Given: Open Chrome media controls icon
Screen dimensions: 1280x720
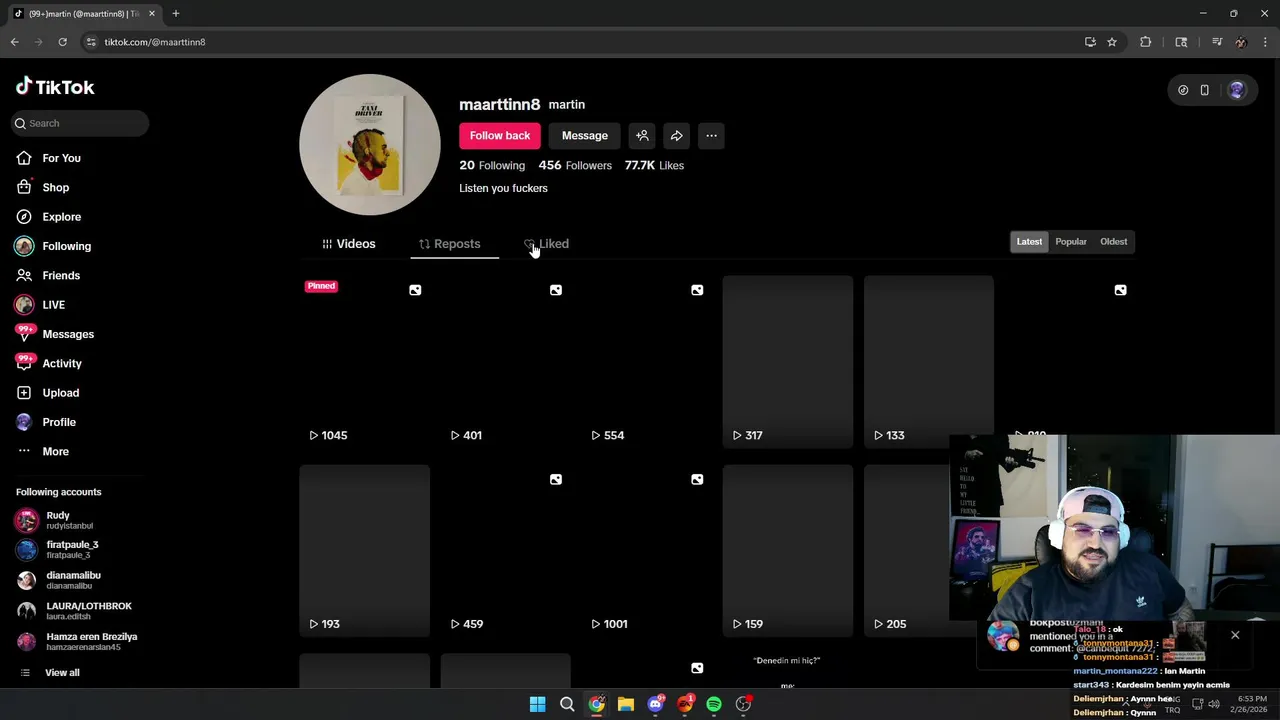Looking at the screenshot, I should click(1217, 42).
